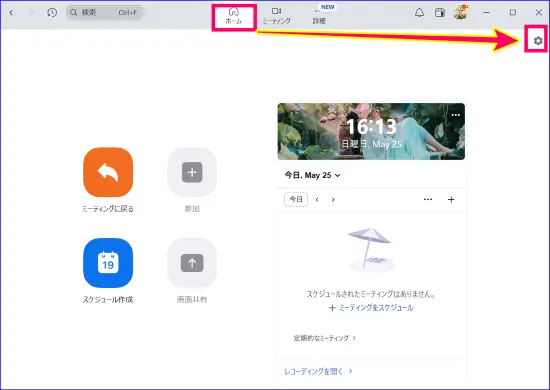550x390 pixels.
Task: Open the three-dot menu on clock banner
Action: click(456, 115)
